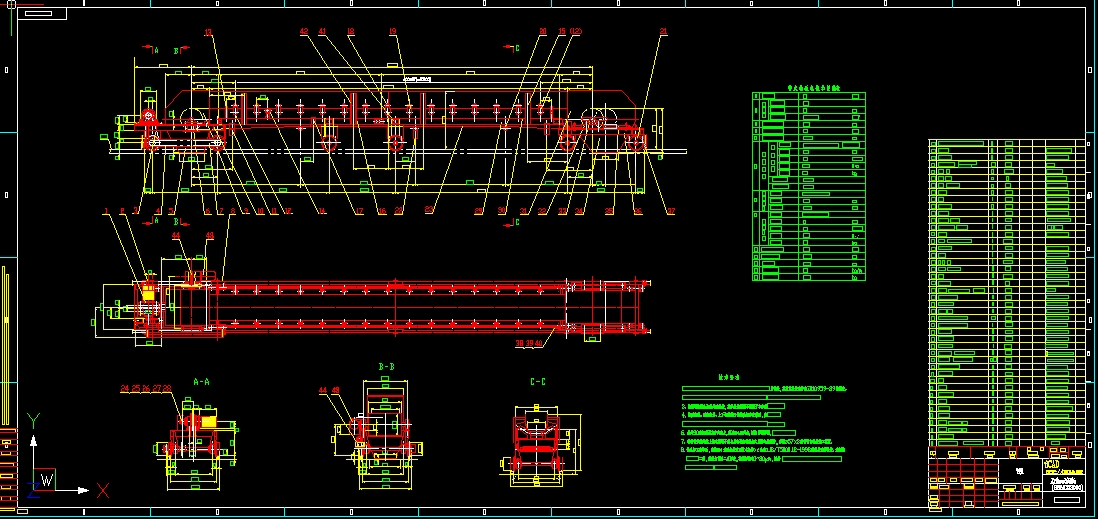The width and height of the screenshot is (1098, 519).
Task: Select the bottom section arrow marker C
Action: pyautogui.click(x=512, y=223)
